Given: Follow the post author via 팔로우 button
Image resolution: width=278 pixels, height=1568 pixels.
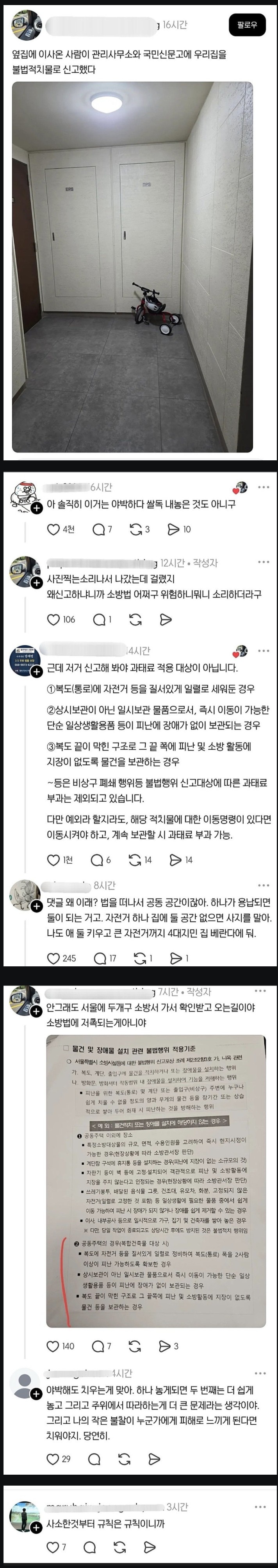Looking at the screenshot, I should [248, 25].
